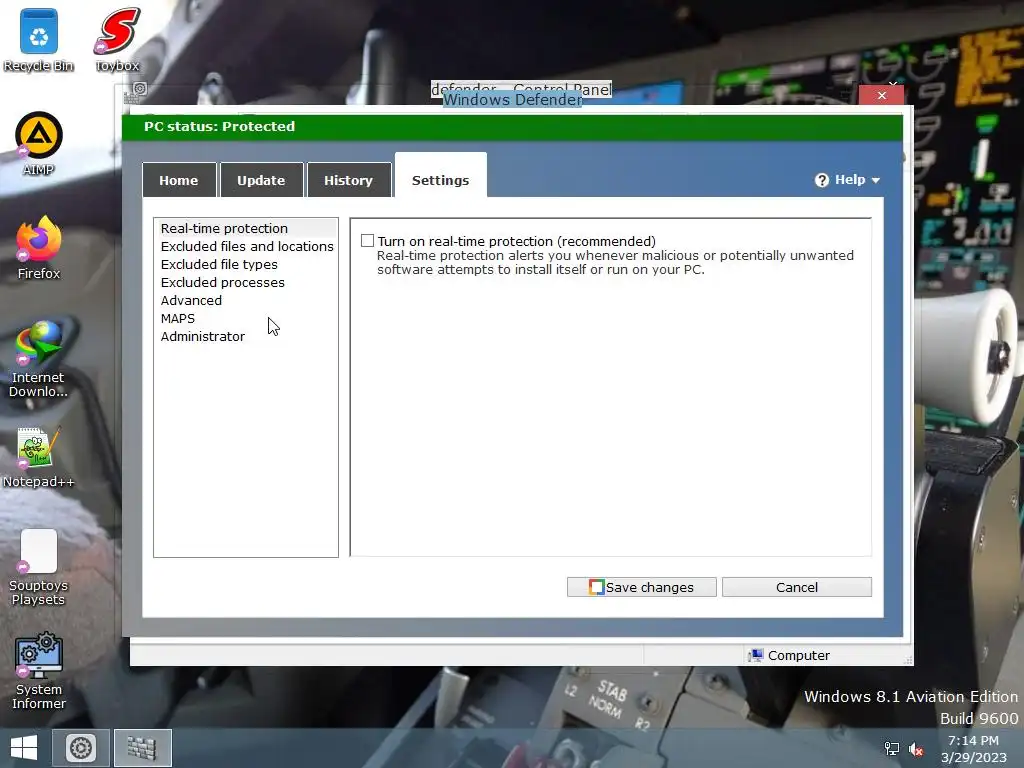Select Excluded files and locations
The width and height of the screenshot is (1024, 768).
[247, 246]
